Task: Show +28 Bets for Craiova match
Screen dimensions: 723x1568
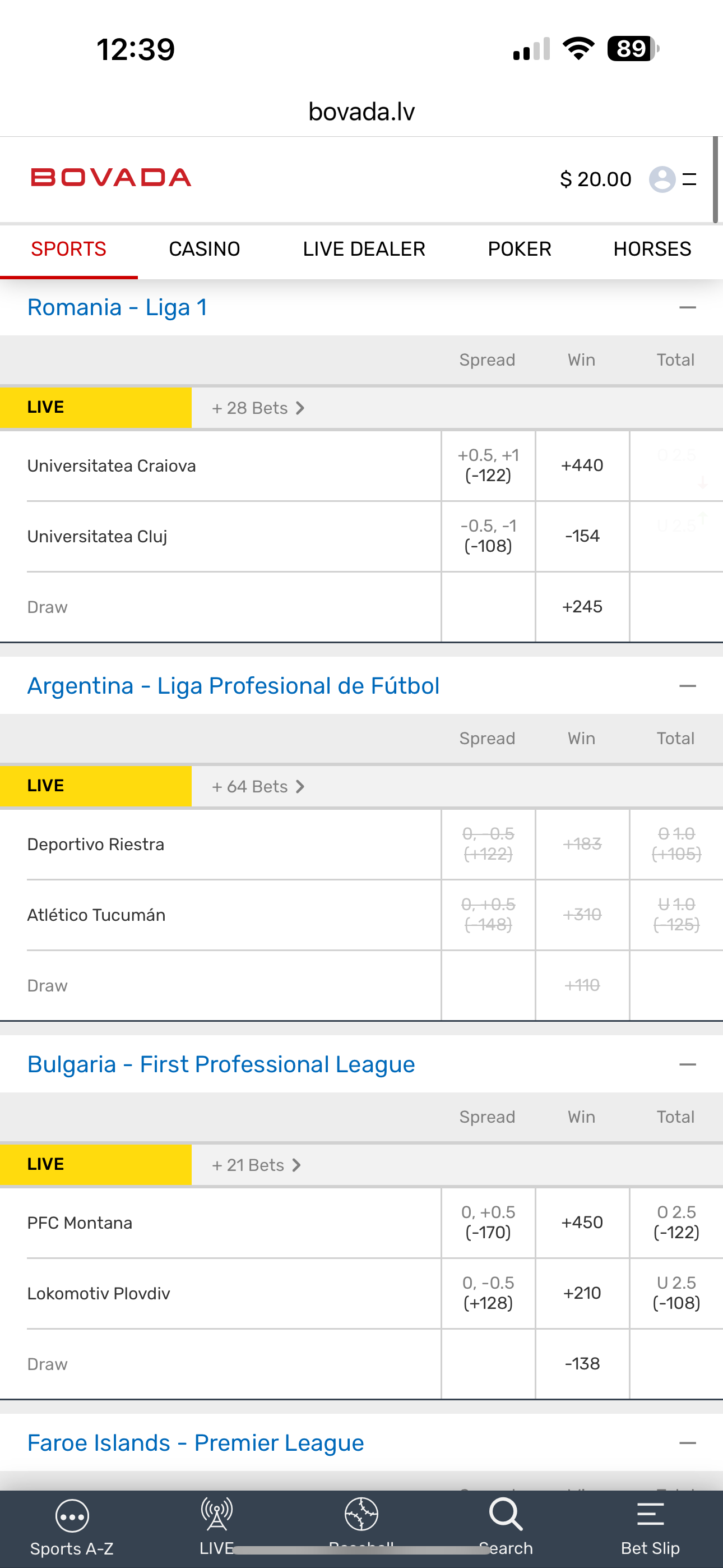Action: tap(257, 408)
